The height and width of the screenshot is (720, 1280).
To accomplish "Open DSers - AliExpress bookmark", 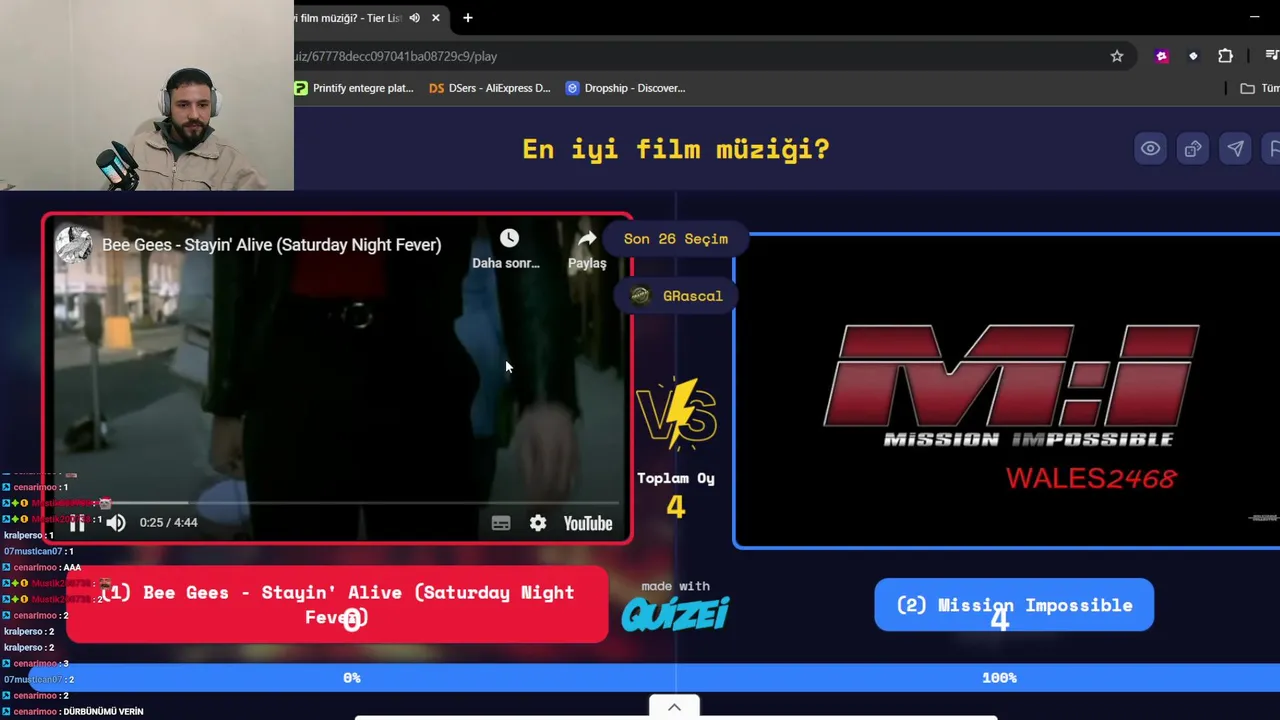I will click(490, 88).
